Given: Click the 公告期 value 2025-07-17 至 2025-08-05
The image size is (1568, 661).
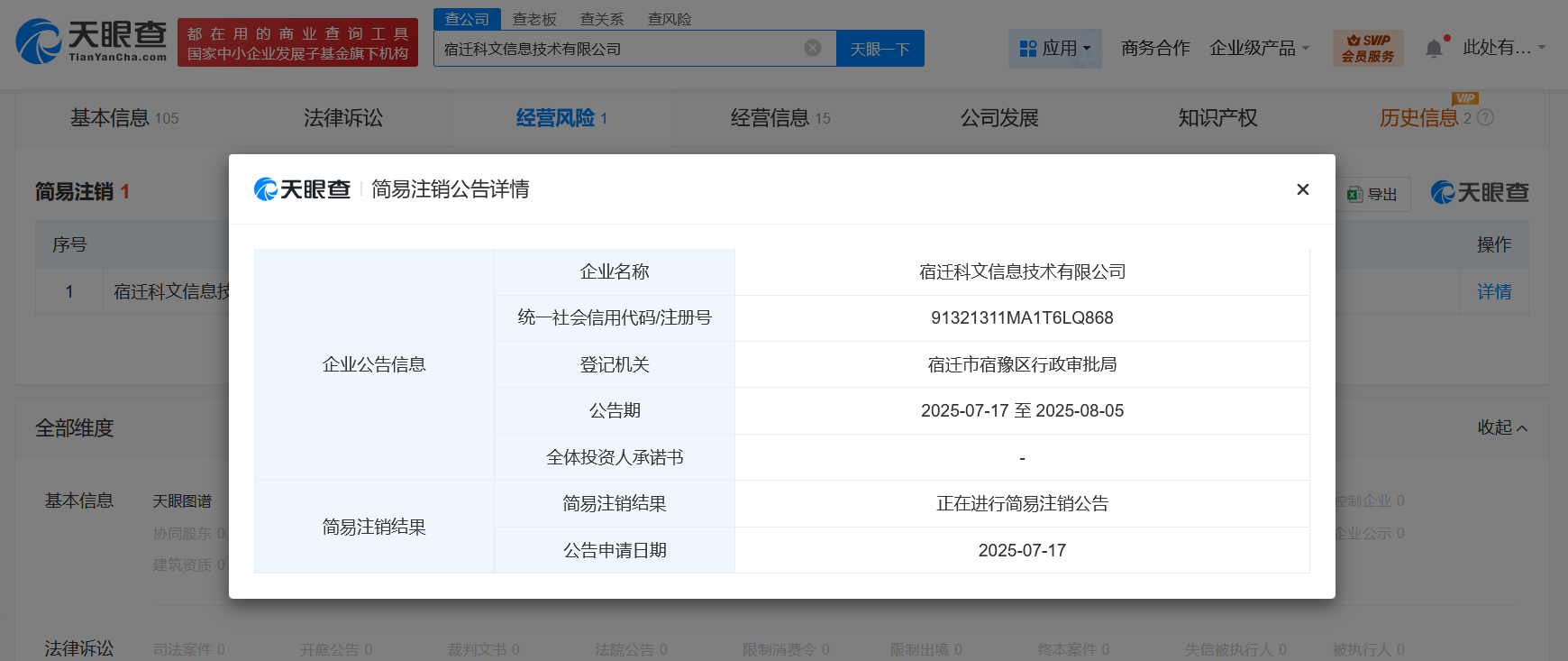Looking at the screenshot, I should pos(1022,410).
